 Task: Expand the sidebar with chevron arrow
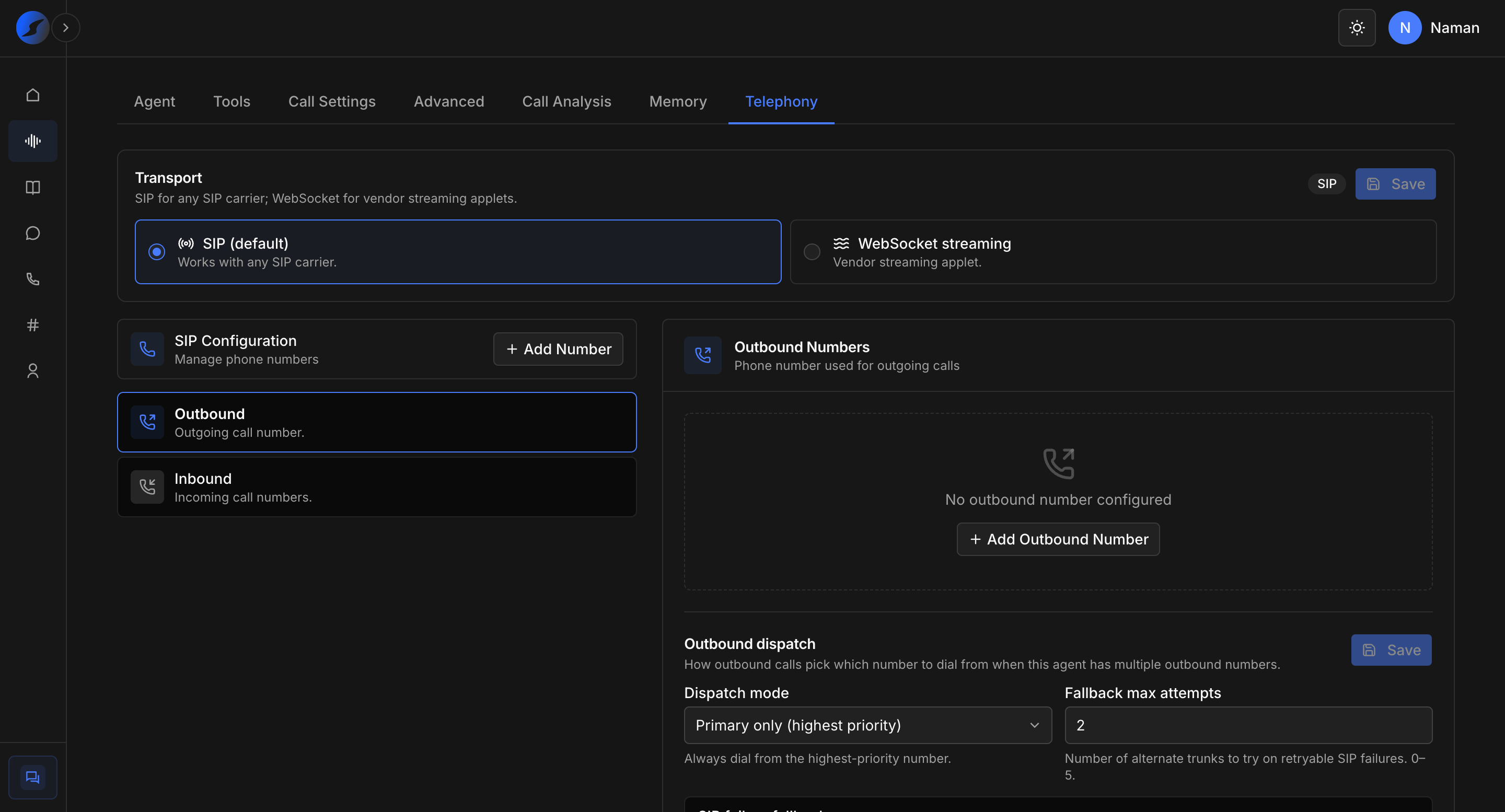tap(65, 28)
